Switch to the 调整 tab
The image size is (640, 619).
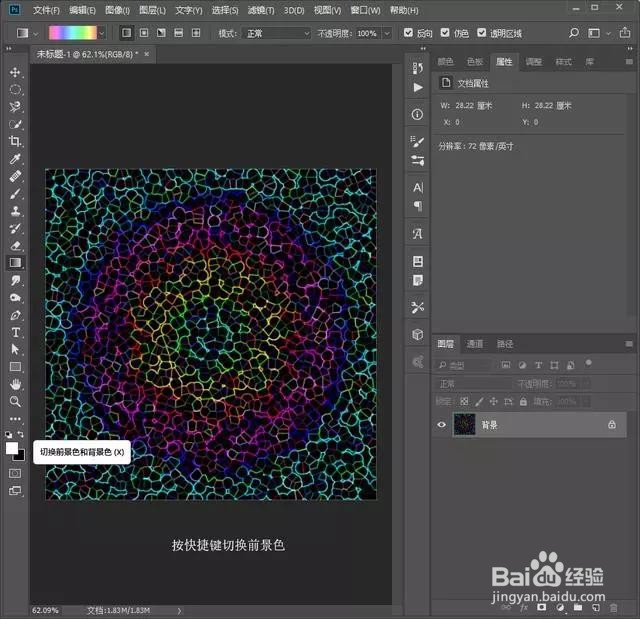(x=533, y=62)
